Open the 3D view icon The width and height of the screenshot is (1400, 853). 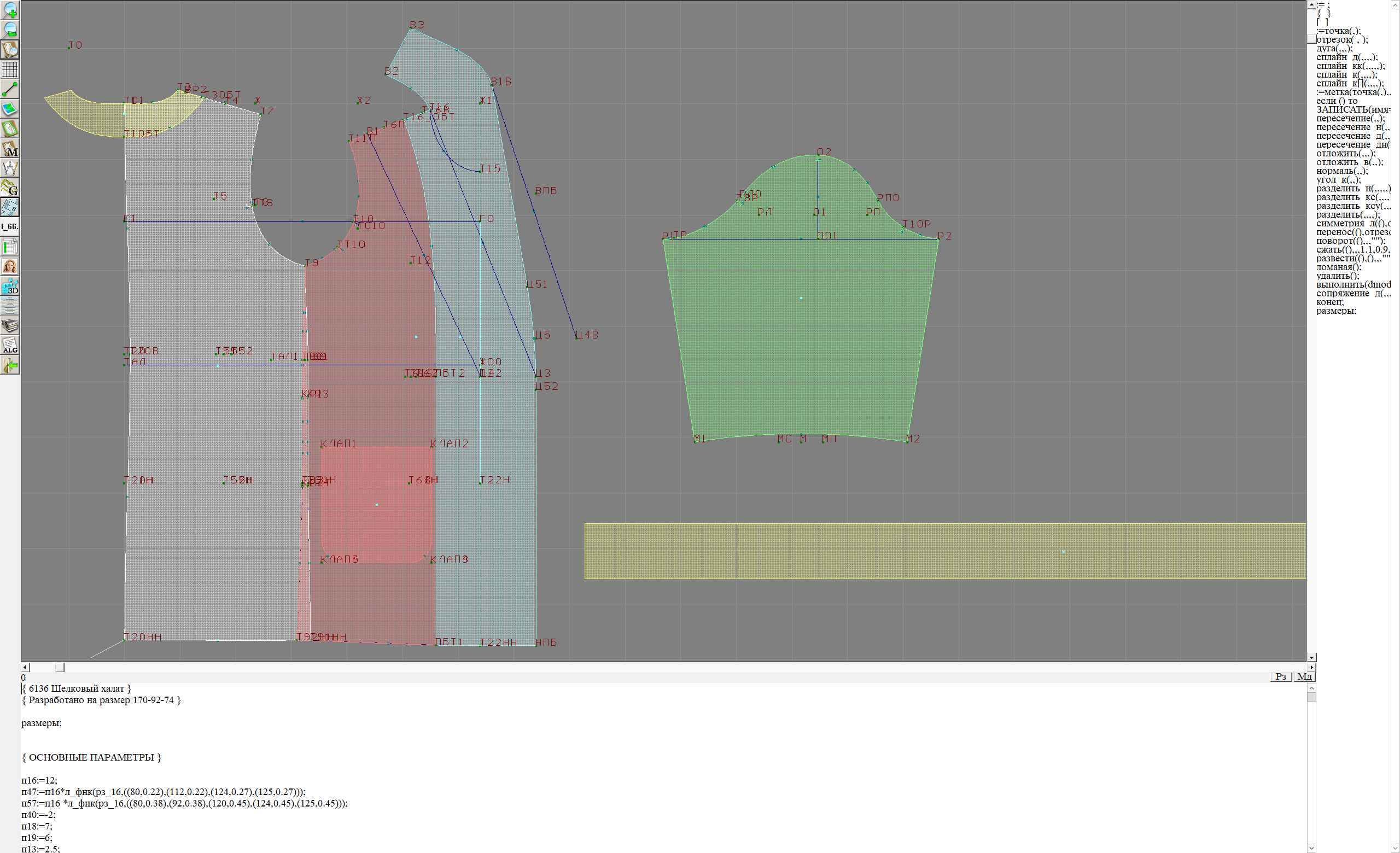10,286
